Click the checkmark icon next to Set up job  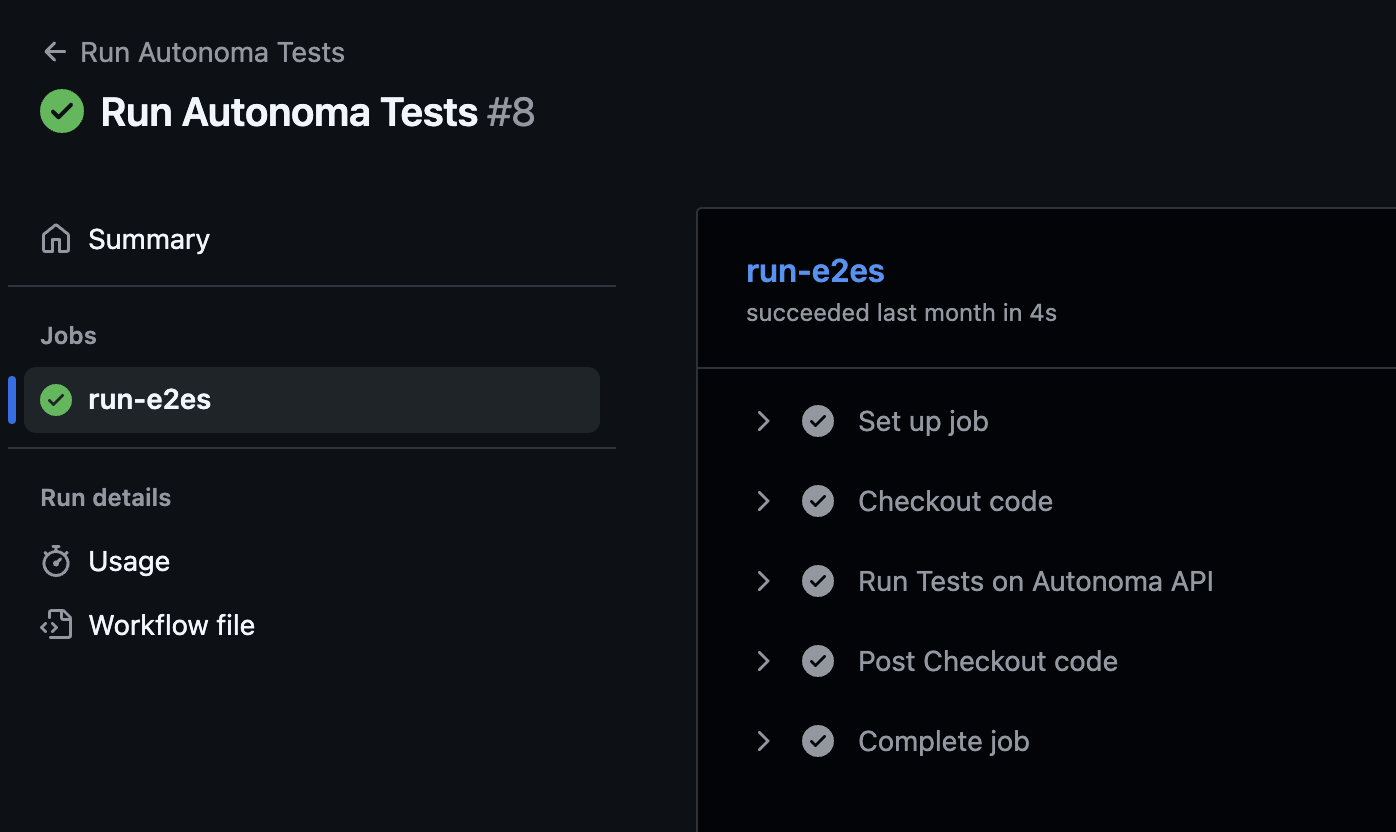[x=818, y=421]
